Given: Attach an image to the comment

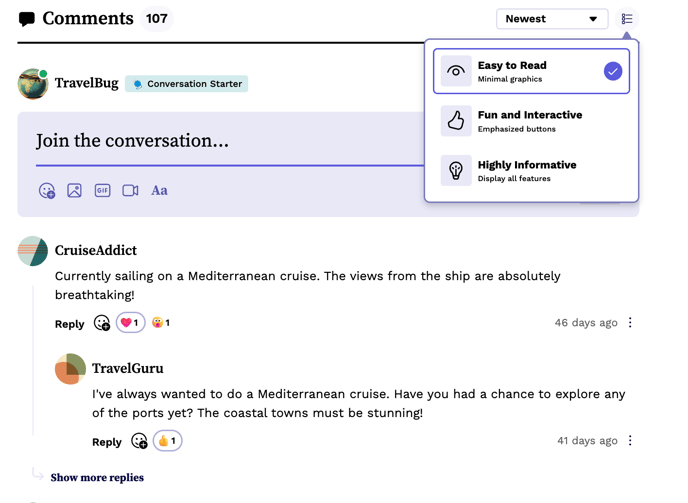Looking at the screenshot, I should [74, 190].
